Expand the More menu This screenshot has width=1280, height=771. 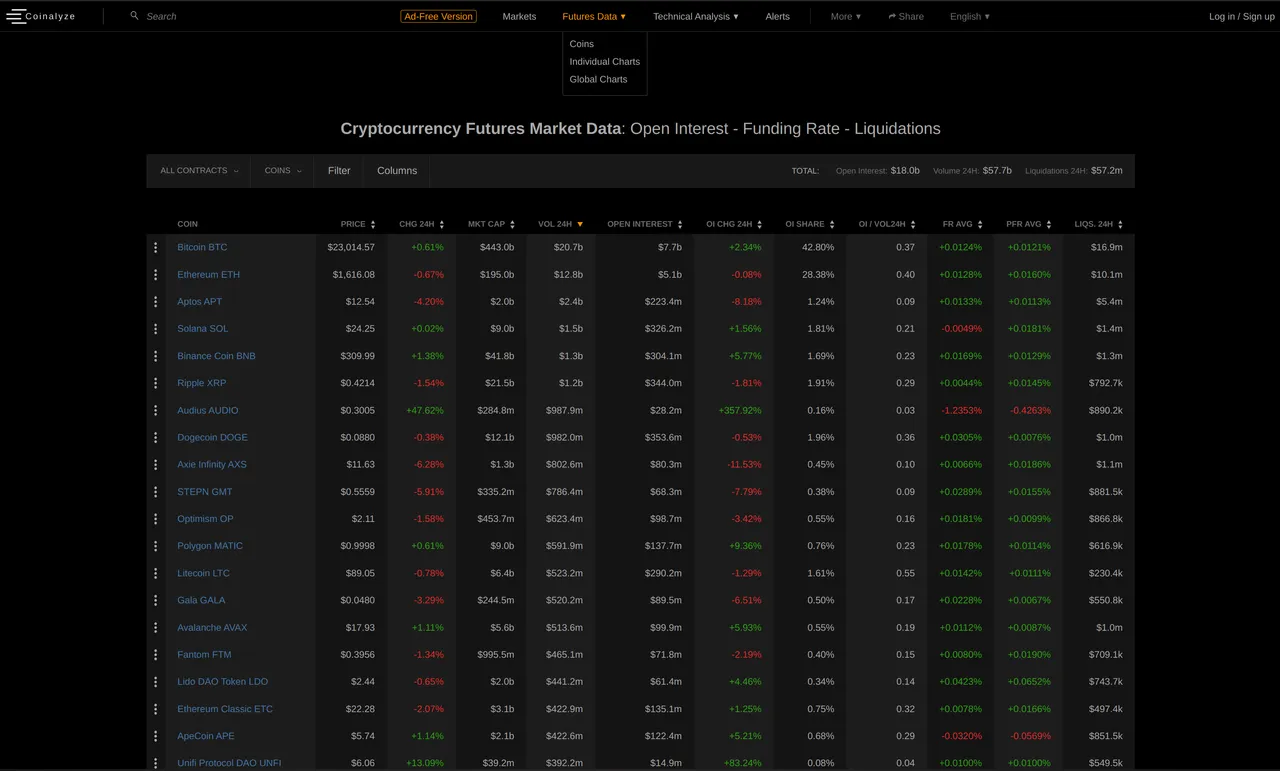point(846,16)
